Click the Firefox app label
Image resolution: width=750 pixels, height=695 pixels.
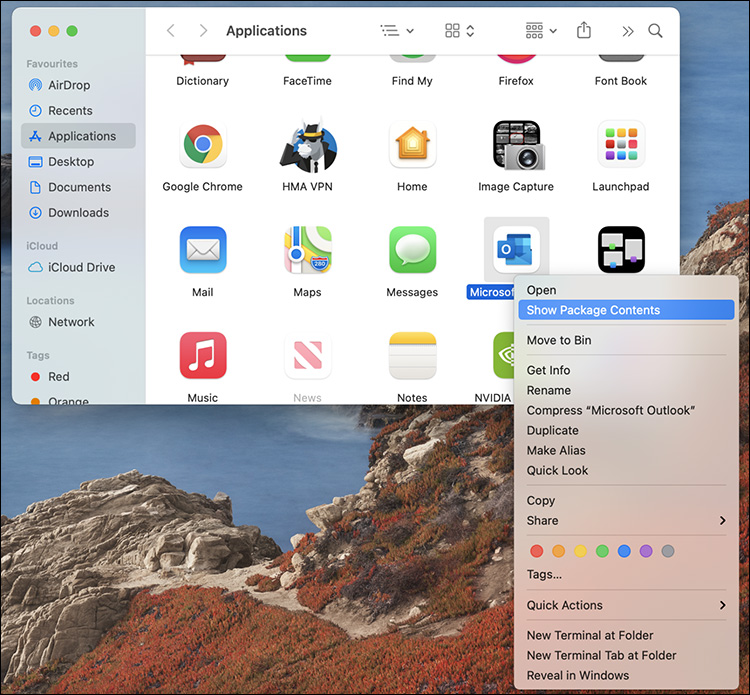click(x=516, y=81)
